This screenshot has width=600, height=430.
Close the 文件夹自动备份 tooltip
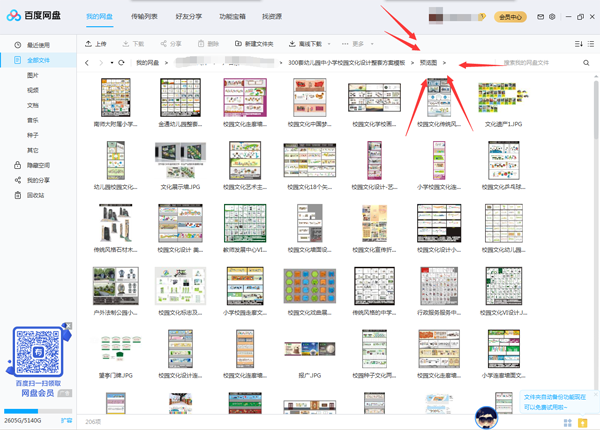pyautogui.click(x=595, y=394)
